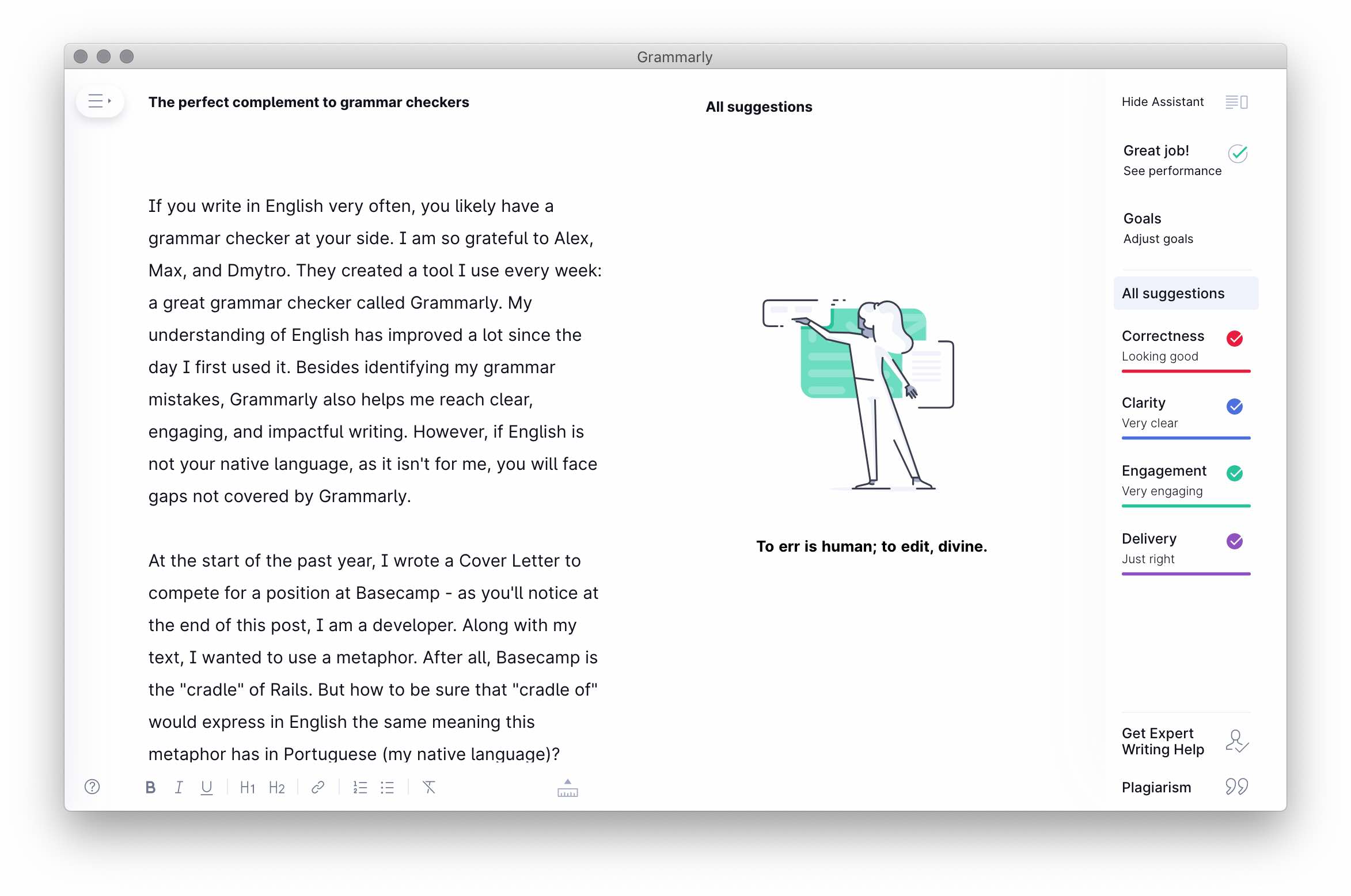Click the 'Very engaging' status text
The width and height of the screenshot is (1351, 896).
coord(1162,491)
